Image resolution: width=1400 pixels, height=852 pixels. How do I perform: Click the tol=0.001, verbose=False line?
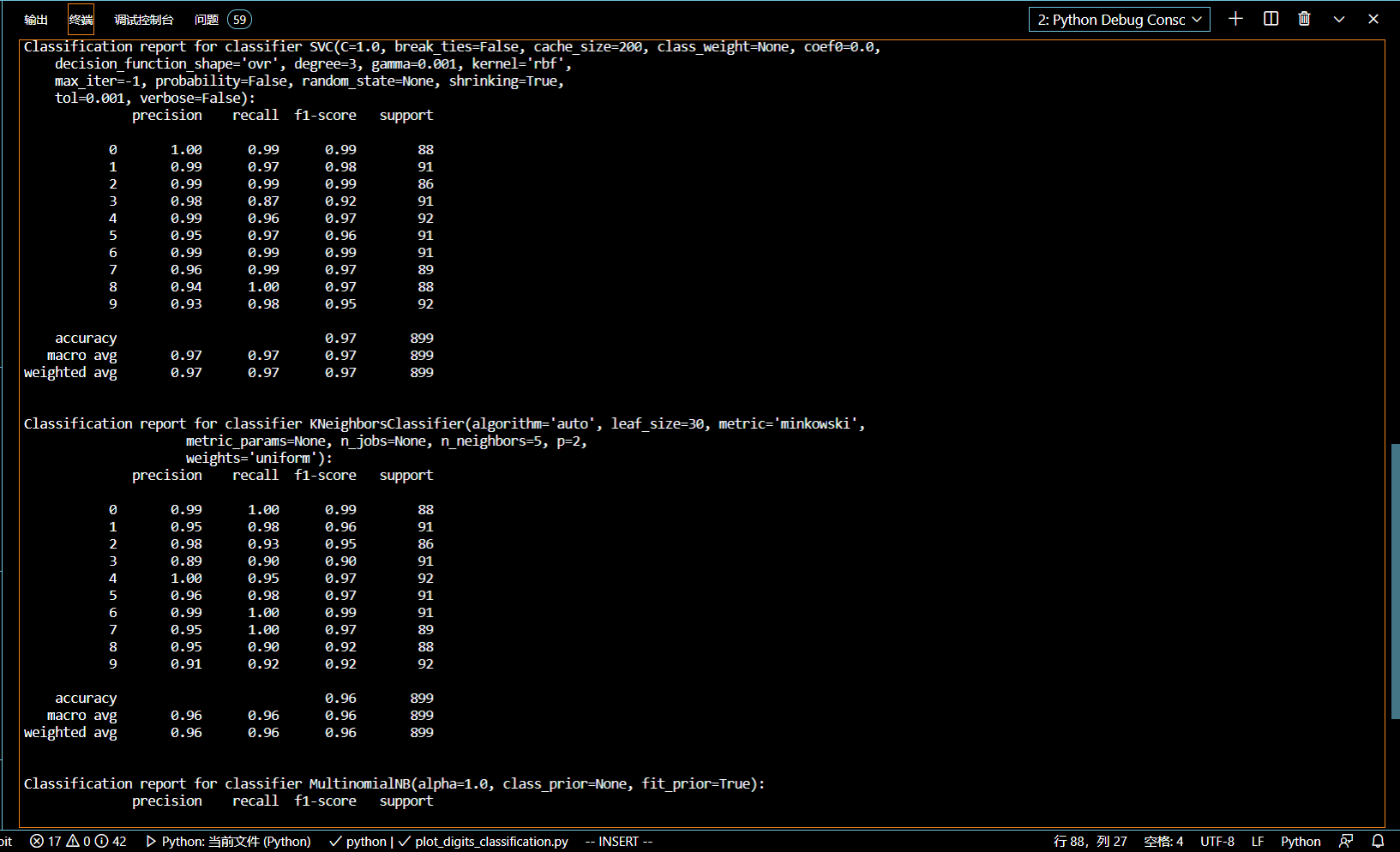click(155, 99)
